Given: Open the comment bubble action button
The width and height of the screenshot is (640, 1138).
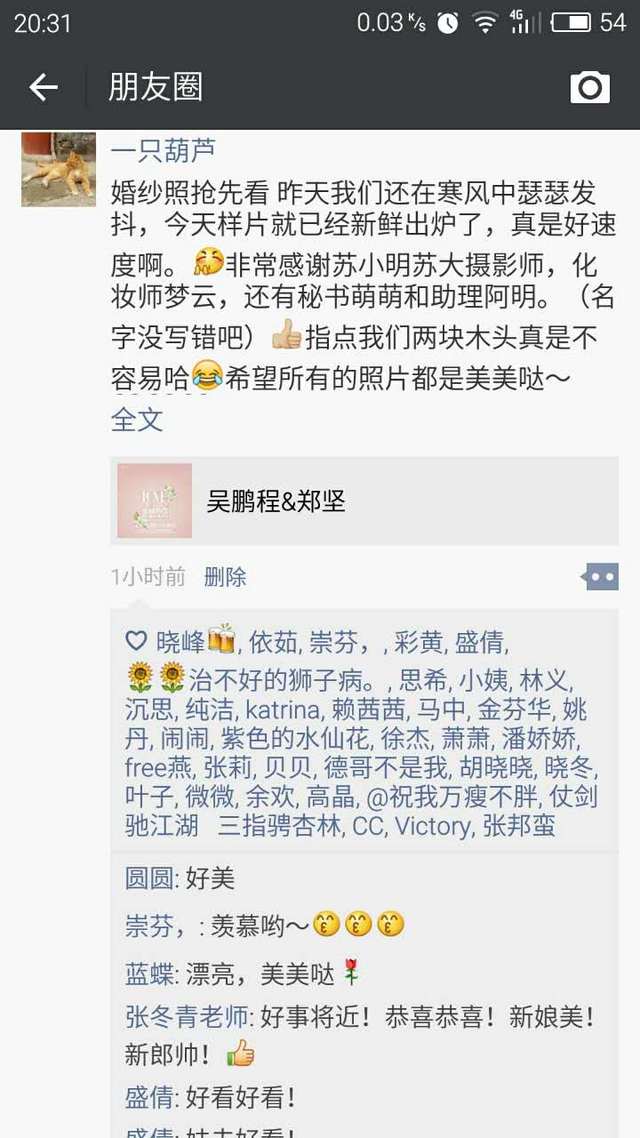Looking at the screenshot, I should coord(600,577).
